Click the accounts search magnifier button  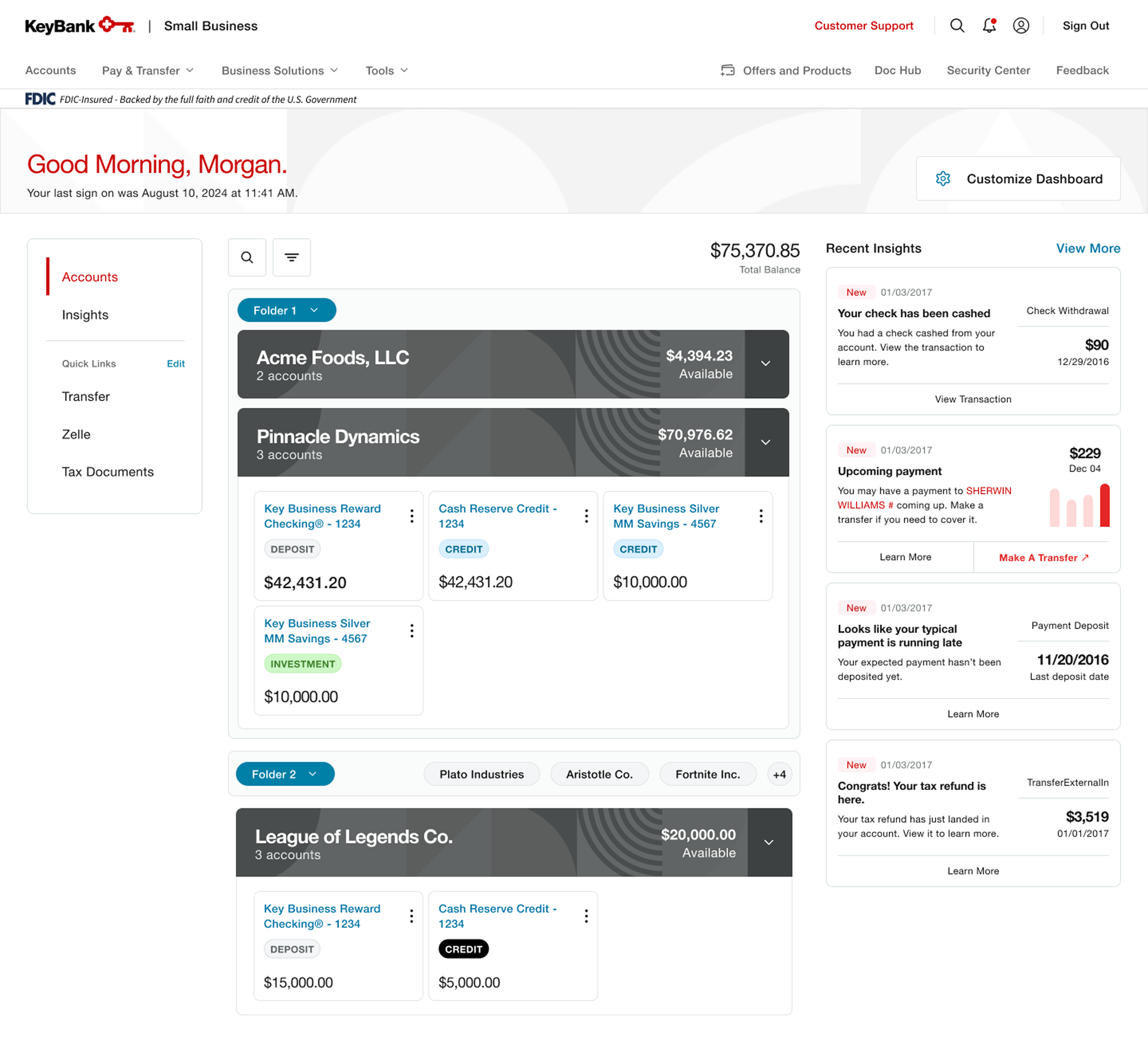[247, 257]
